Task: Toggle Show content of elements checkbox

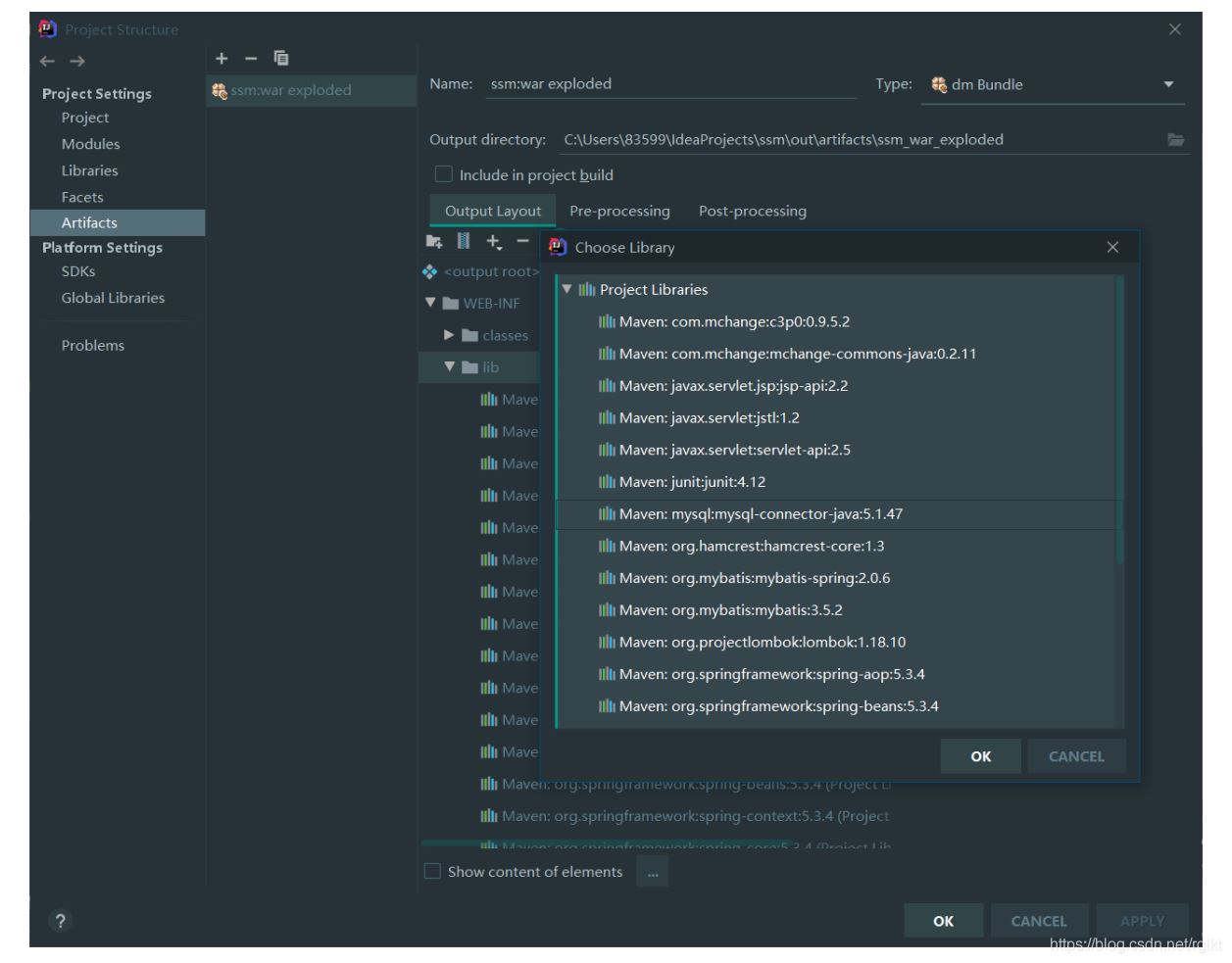Action: click(x=432, y=871)
